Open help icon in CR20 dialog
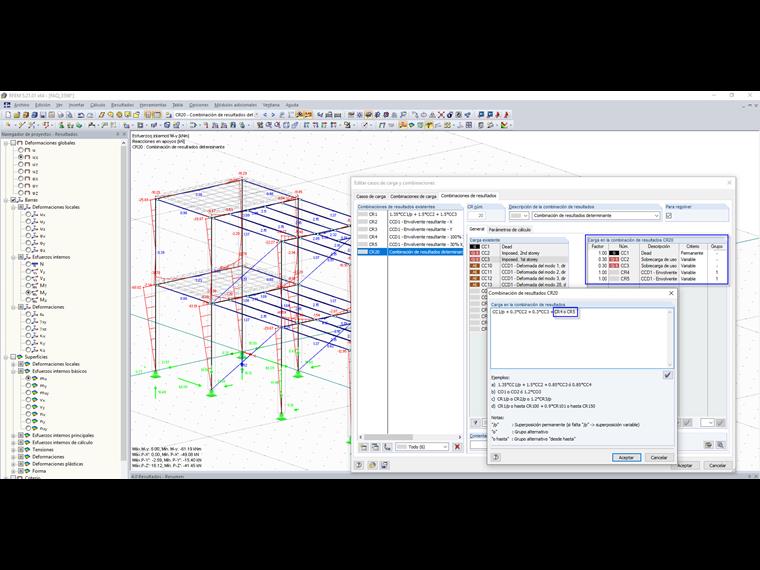 [x=495, y=457]
